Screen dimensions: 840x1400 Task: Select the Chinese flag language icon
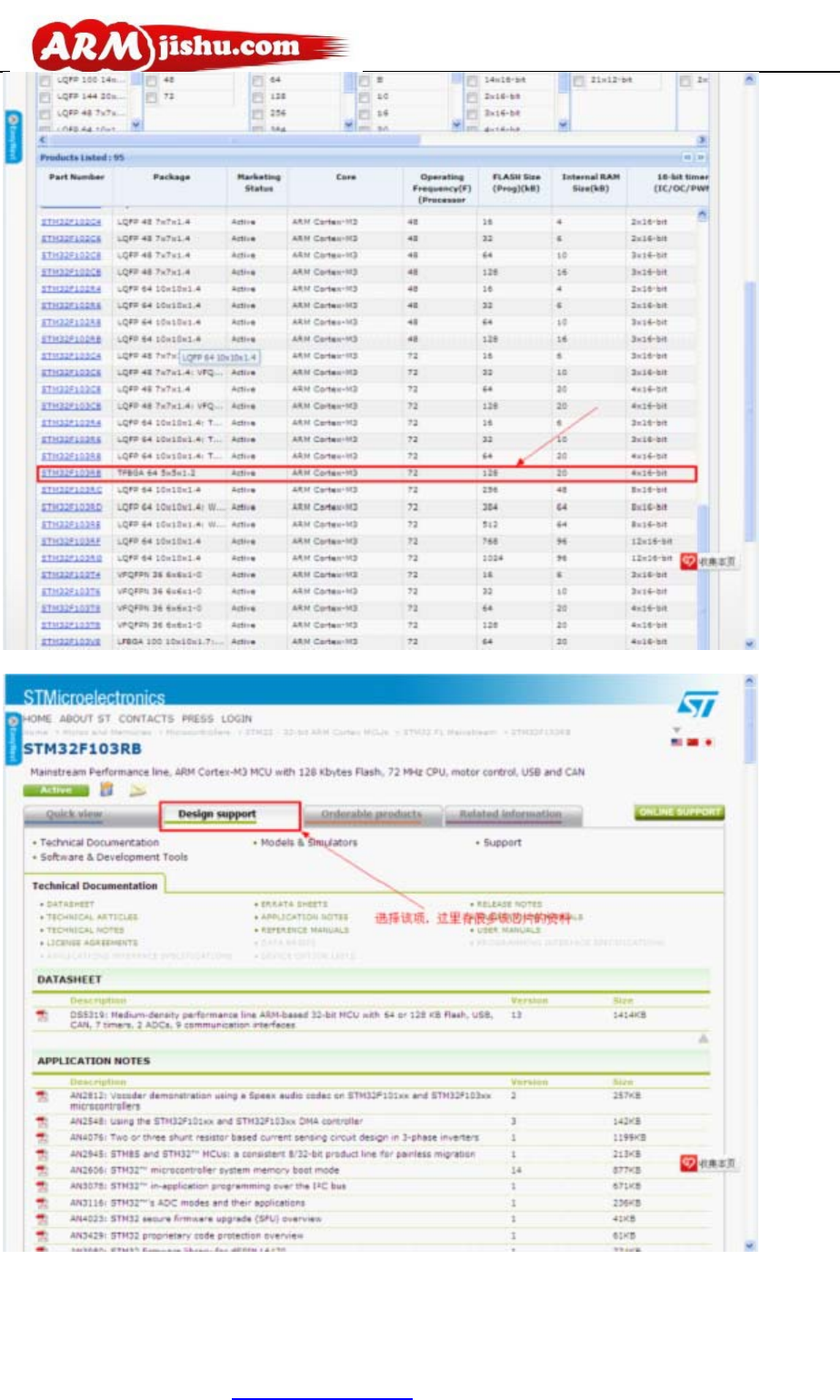coord(693,743)
